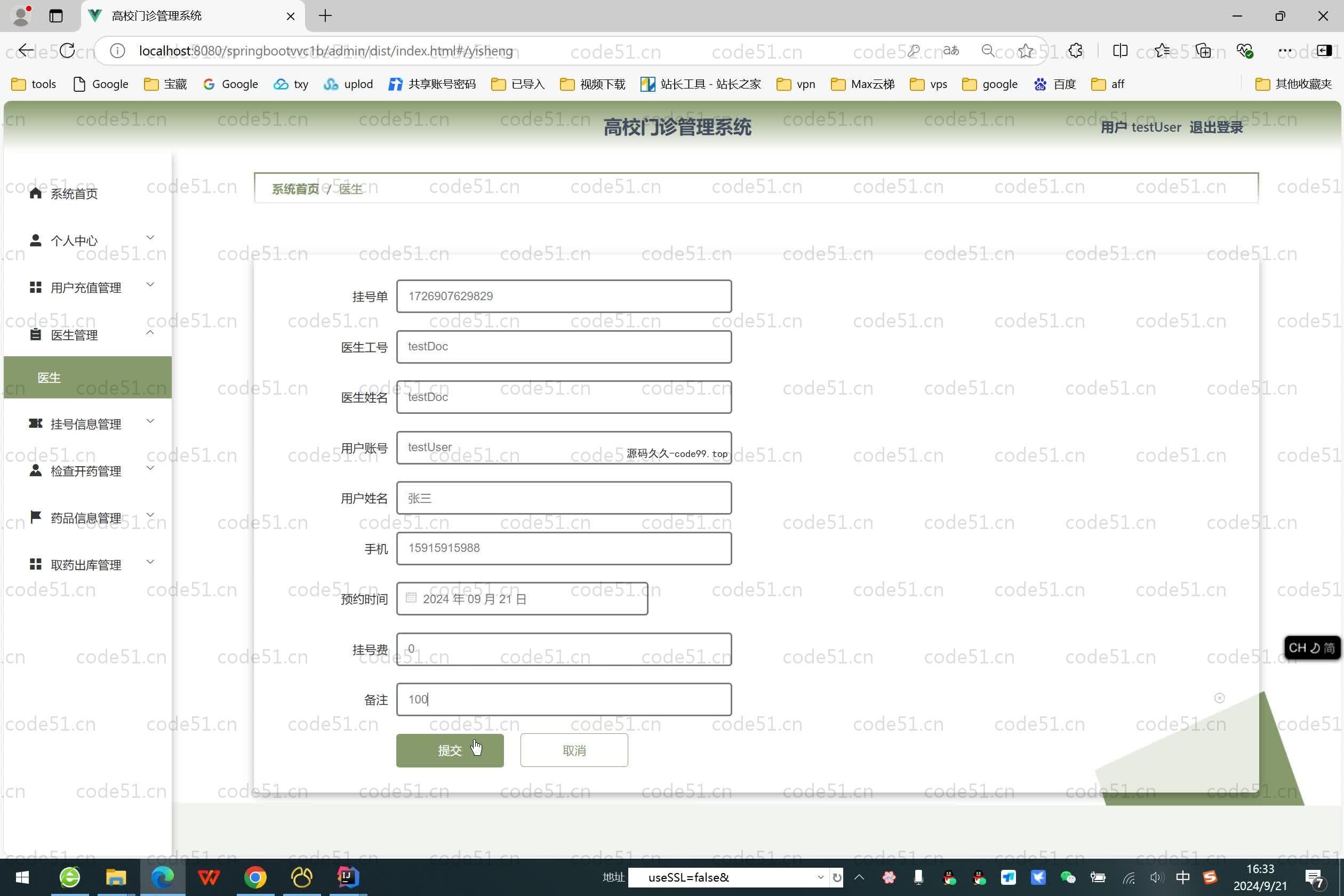Open 药品信息管理 menu item
Image resolution: width=1344 pixels, height=896 pixels.
pyautogui.click(x=87, y=517)
